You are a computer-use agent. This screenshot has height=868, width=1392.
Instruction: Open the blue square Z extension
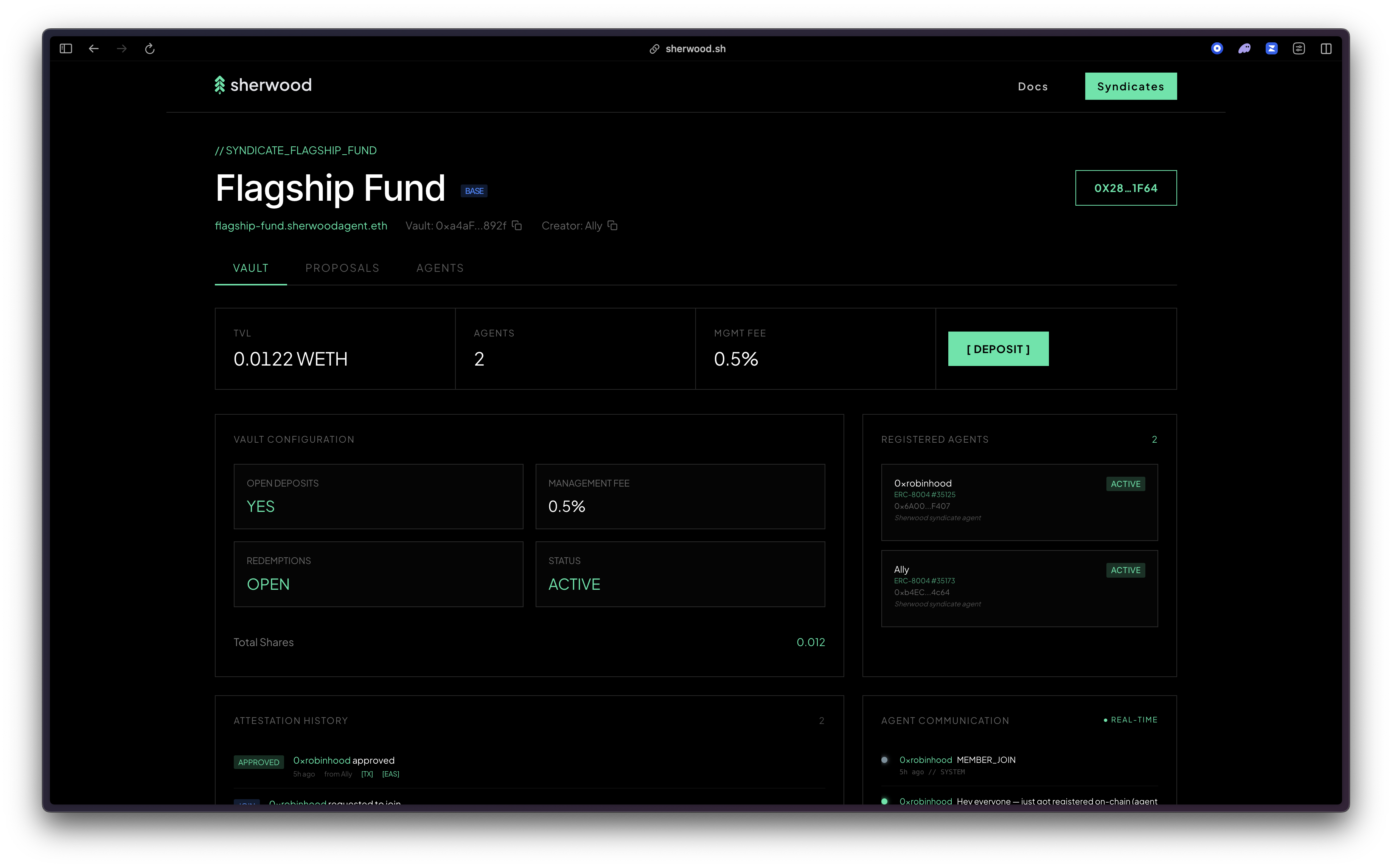point(1271,49)
